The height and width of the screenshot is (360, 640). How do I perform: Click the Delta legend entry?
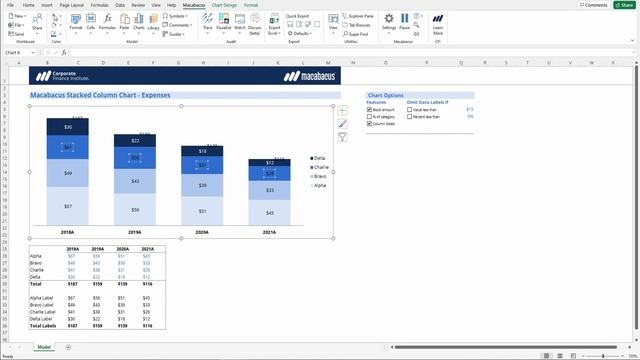pyautogui.click(x=318, y=158)
